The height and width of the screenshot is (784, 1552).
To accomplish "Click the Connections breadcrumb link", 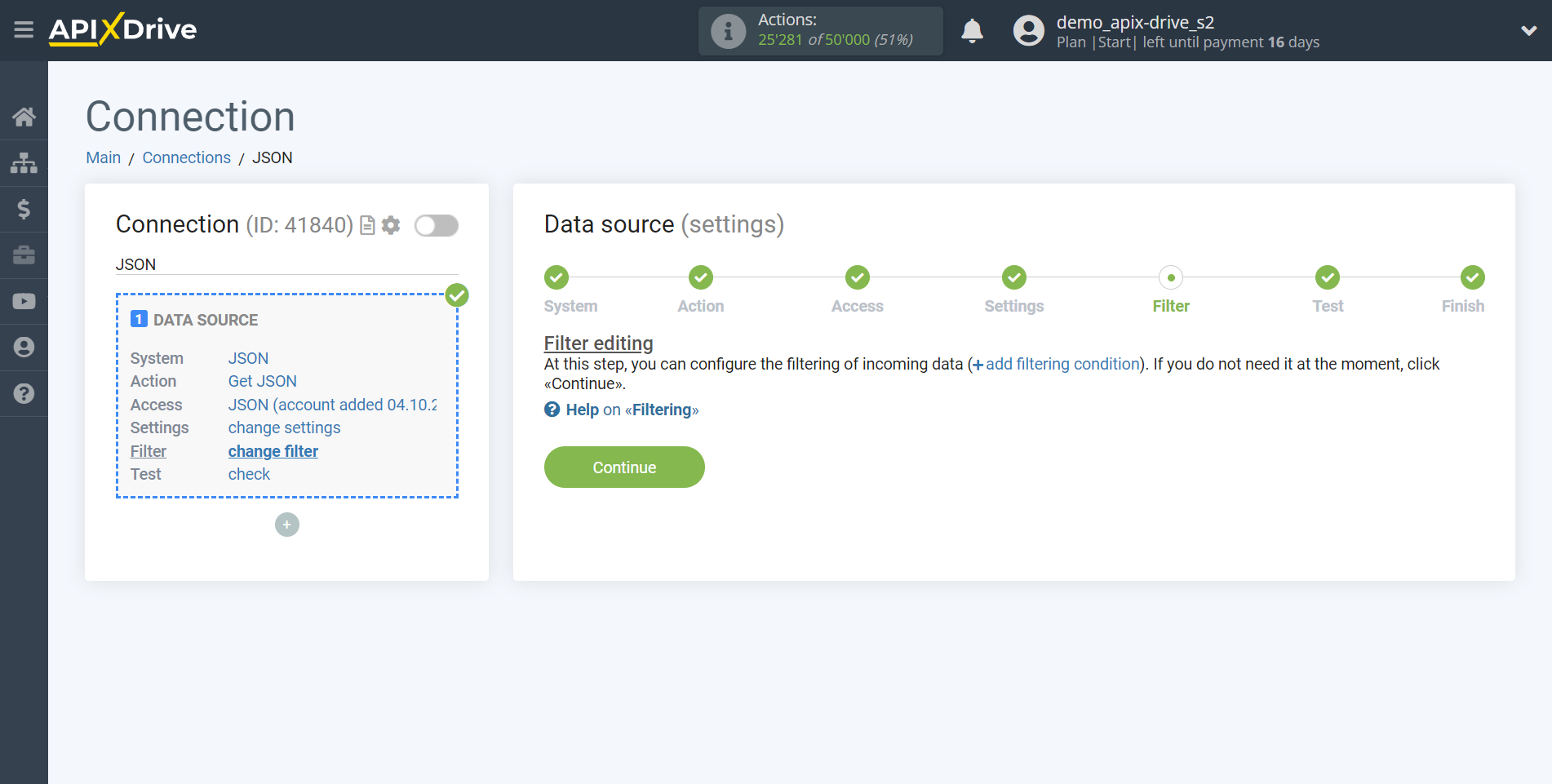I will (x=187, y=157).
